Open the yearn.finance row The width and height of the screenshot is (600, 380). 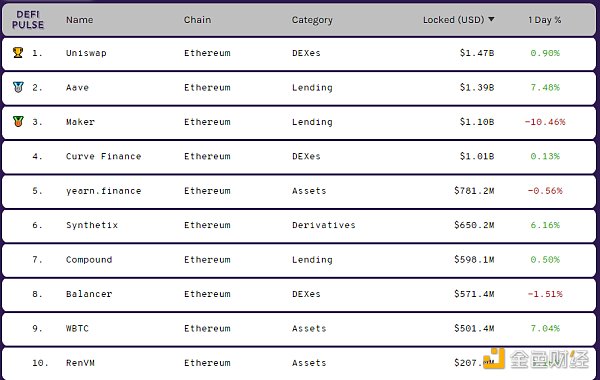click(x=299, y=191)
